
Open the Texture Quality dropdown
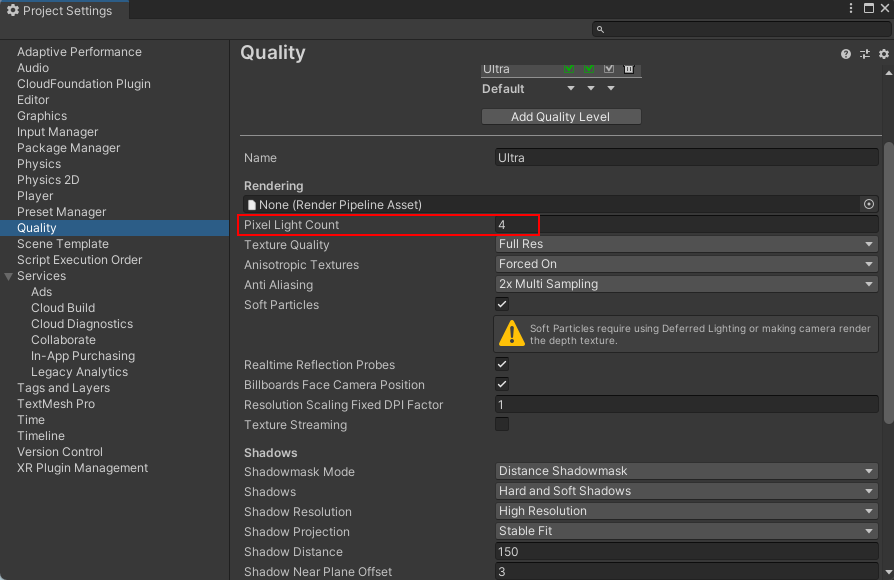click(686, 244)
